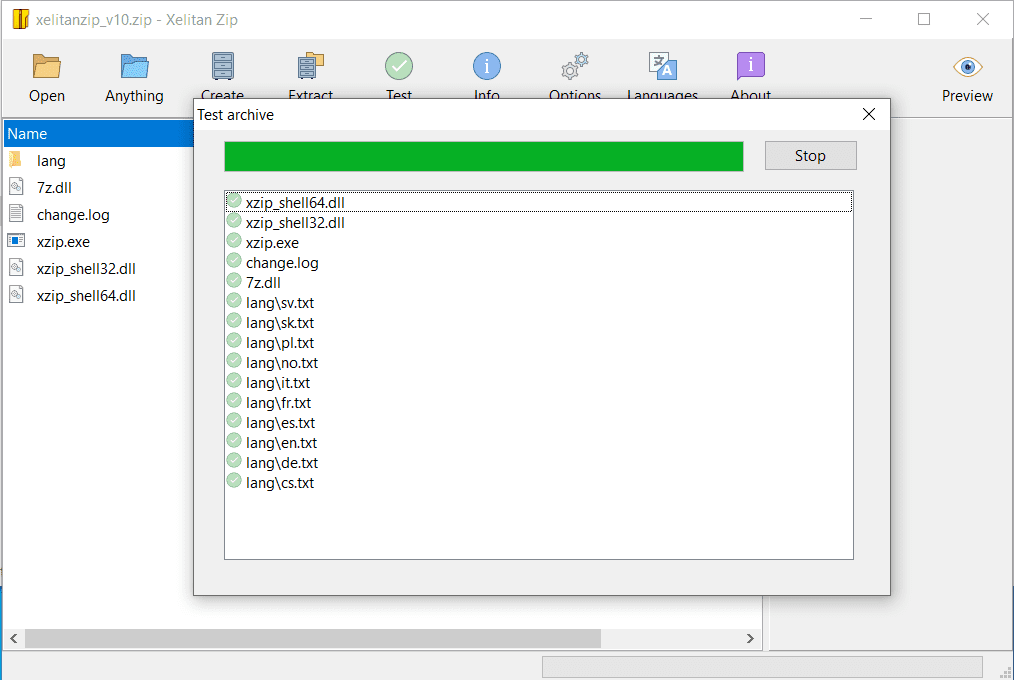
Task: Select xzip.exe in the main file list
Action: 63,242
